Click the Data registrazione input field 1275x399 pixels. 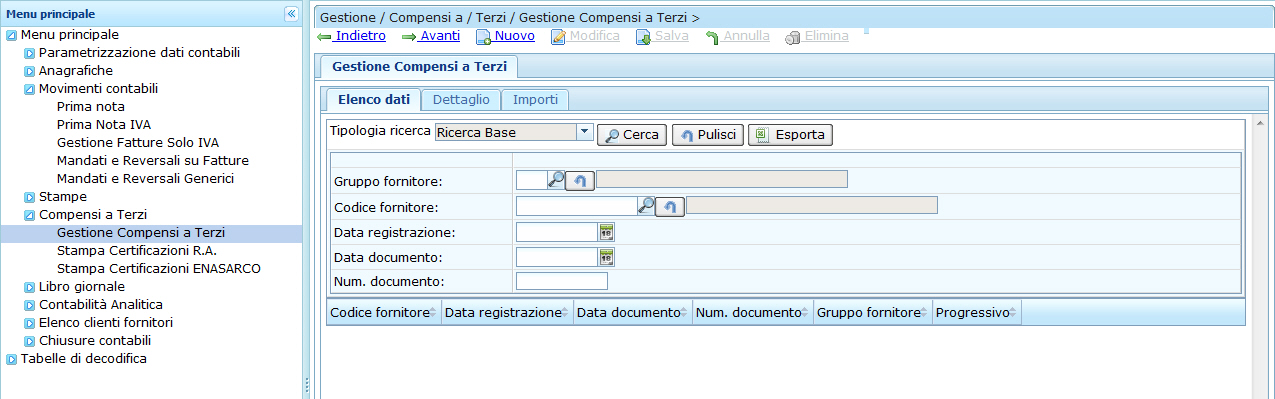pos(557,231)
